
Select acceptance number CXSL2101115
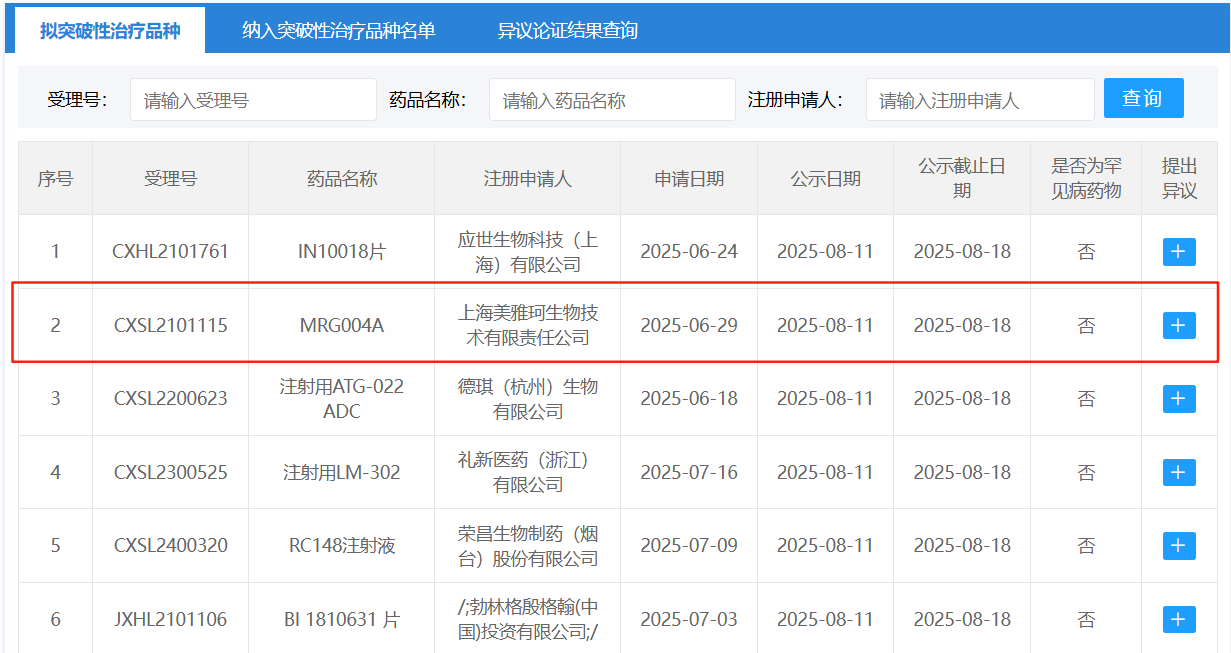point(170,325)
